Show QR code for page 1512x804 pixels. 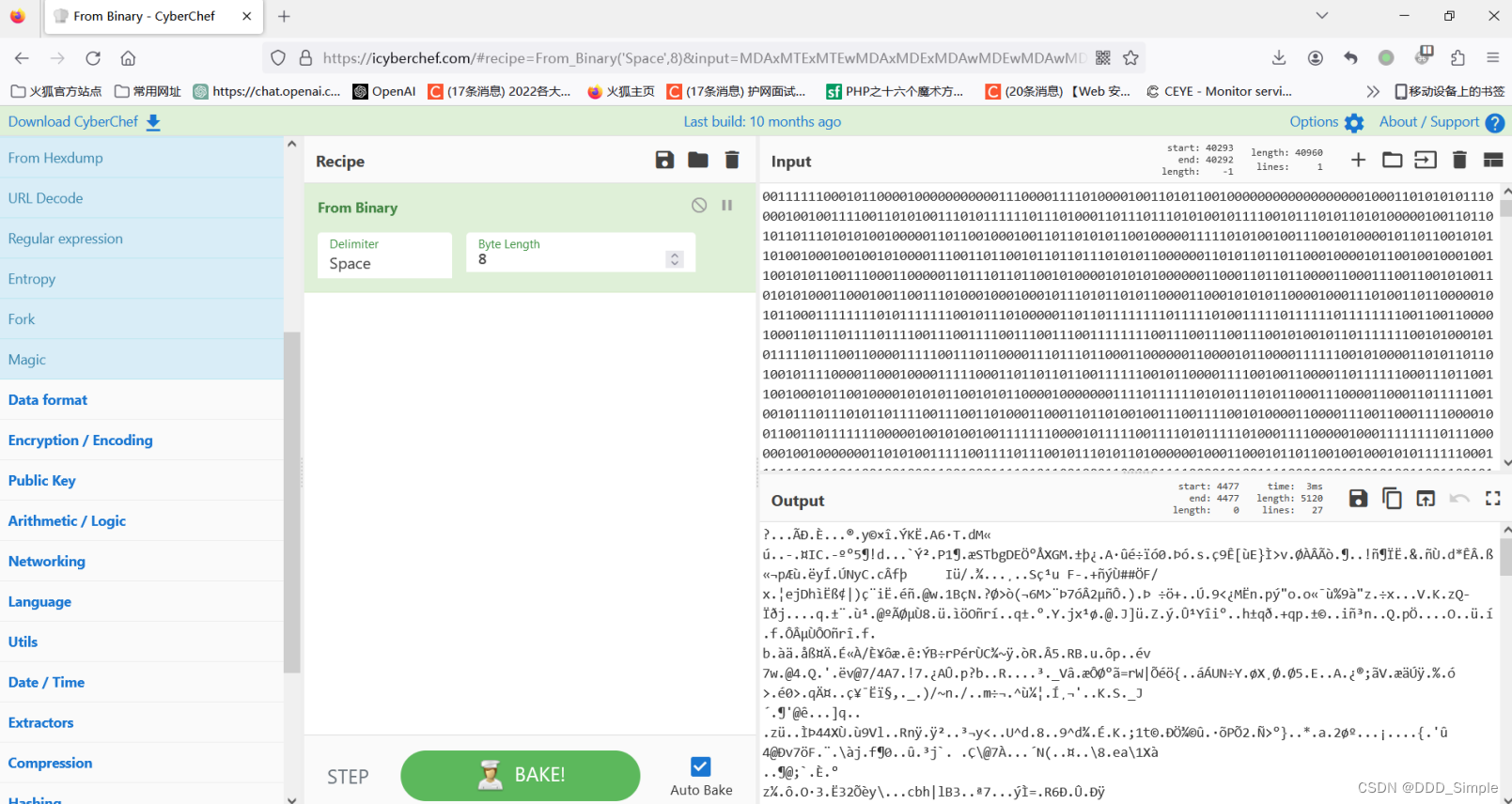click(1102, 58)
